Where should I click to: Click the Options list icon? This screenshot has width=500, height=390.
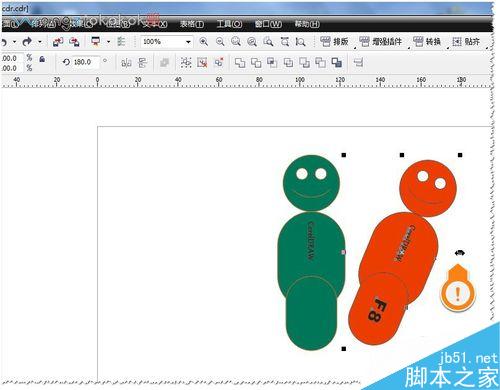(121, 42)
